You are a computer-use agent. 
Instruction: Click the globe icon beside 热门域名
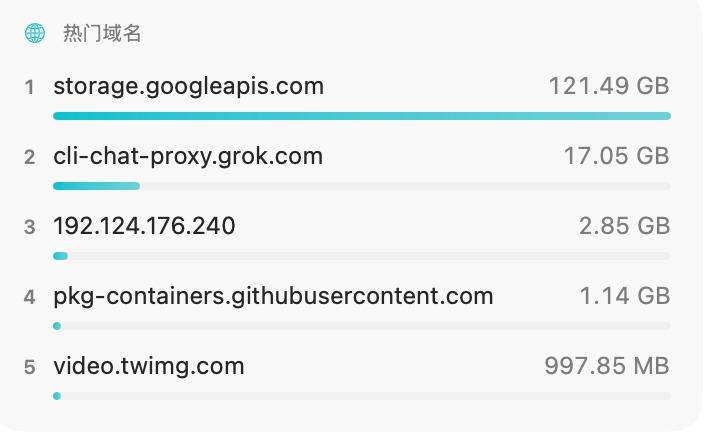[35, 33]
